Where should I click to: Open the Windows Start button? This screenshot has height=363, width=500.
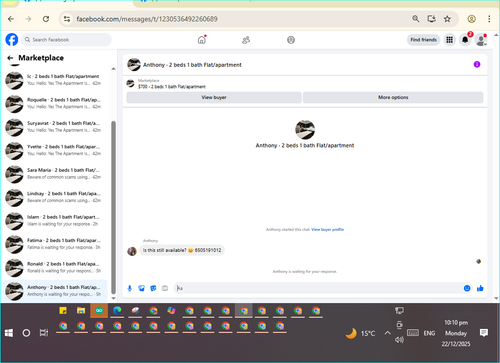(x=9, y=333)
